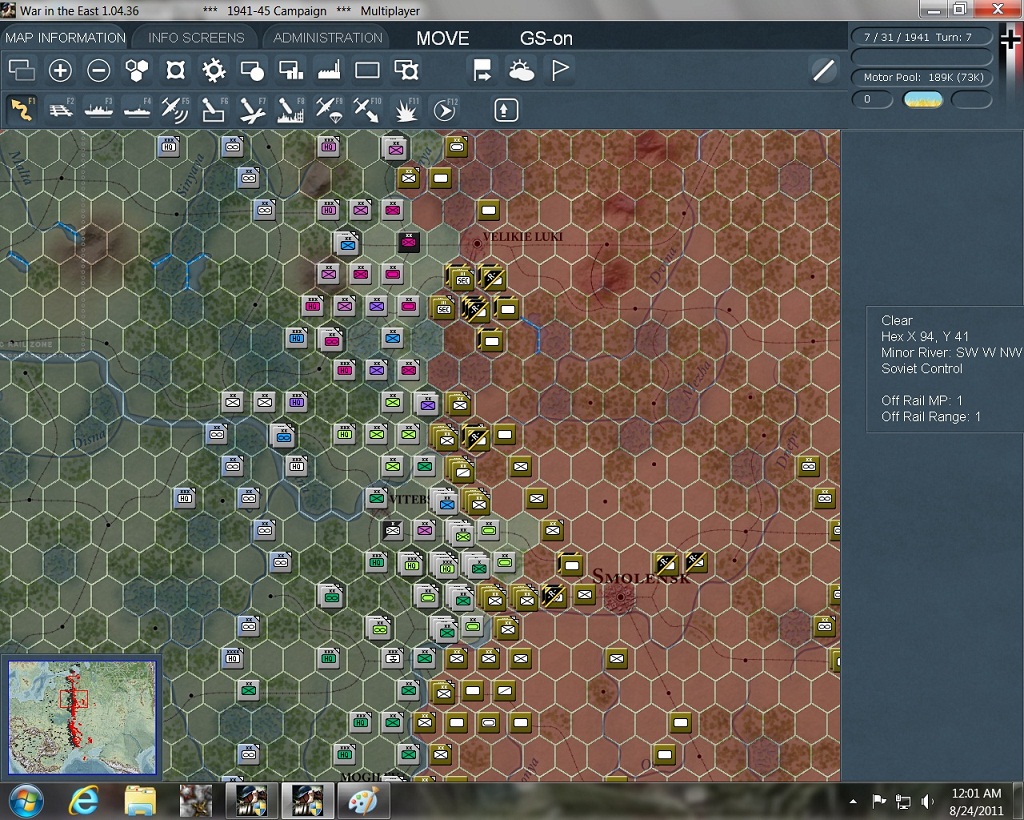This screenshot has height=820, width=1024.
Task: Click the minimap overview thumbnail
Action: [82, 716]
